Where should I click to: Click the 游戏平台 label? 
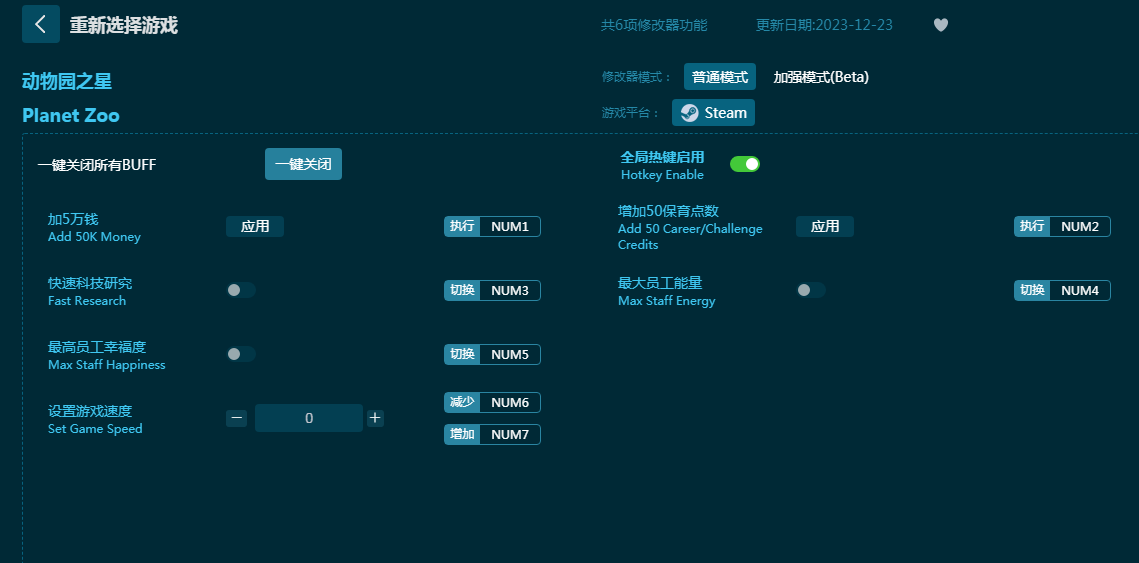coord(631,113)
